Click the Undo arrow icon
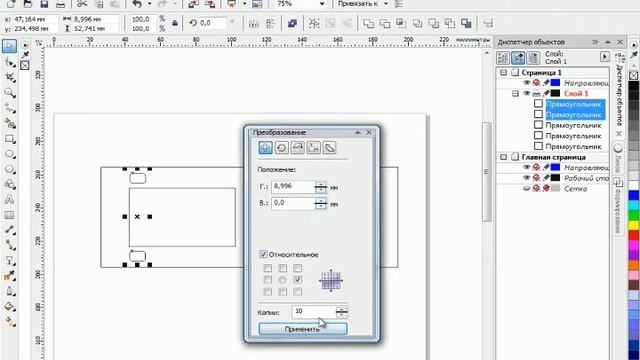Screen dimensions: 640x360 coord(137,4)
